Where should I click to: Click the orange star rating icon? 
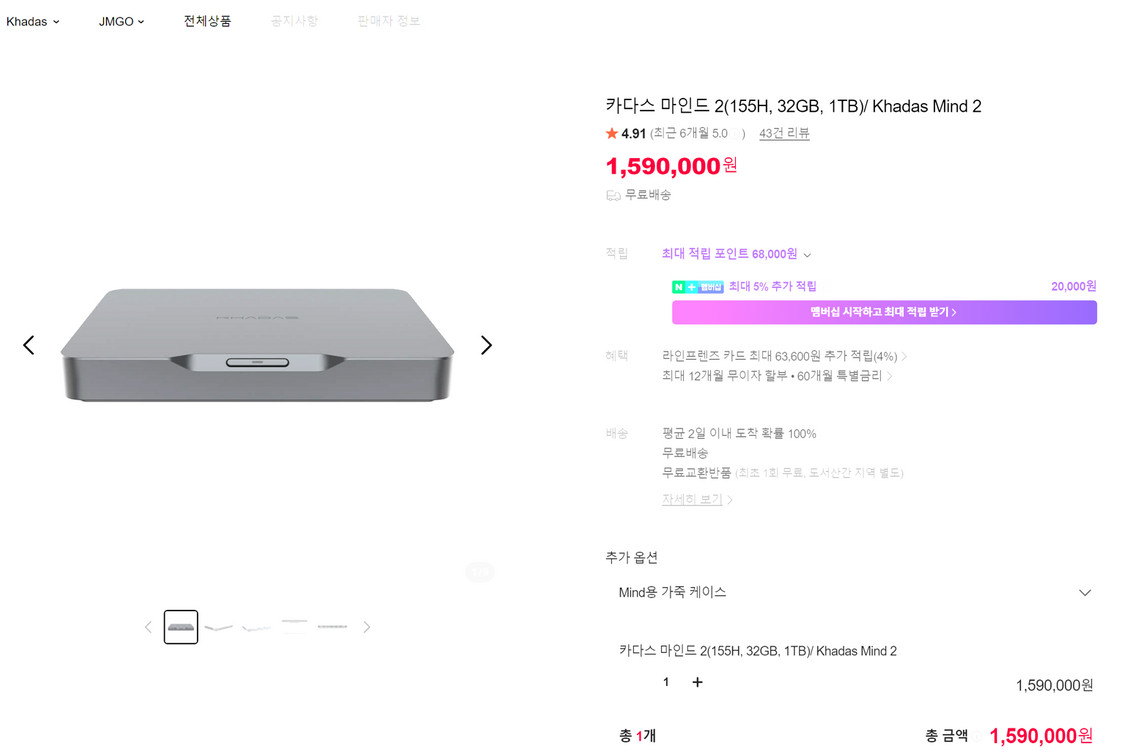pos(612,134)
